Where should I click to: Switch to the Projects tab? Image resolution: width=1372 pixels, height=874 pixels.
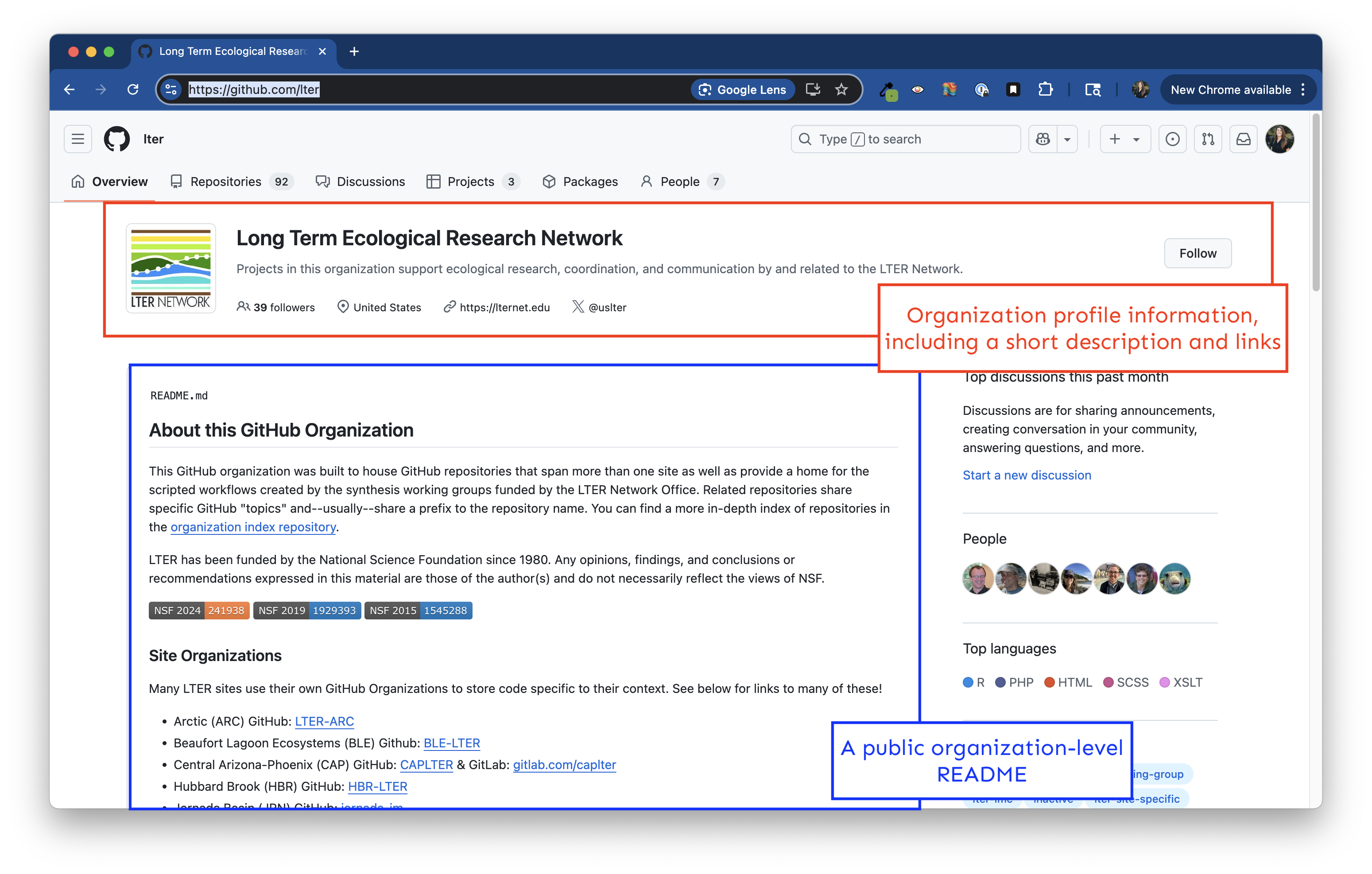[x=472, y=182]
